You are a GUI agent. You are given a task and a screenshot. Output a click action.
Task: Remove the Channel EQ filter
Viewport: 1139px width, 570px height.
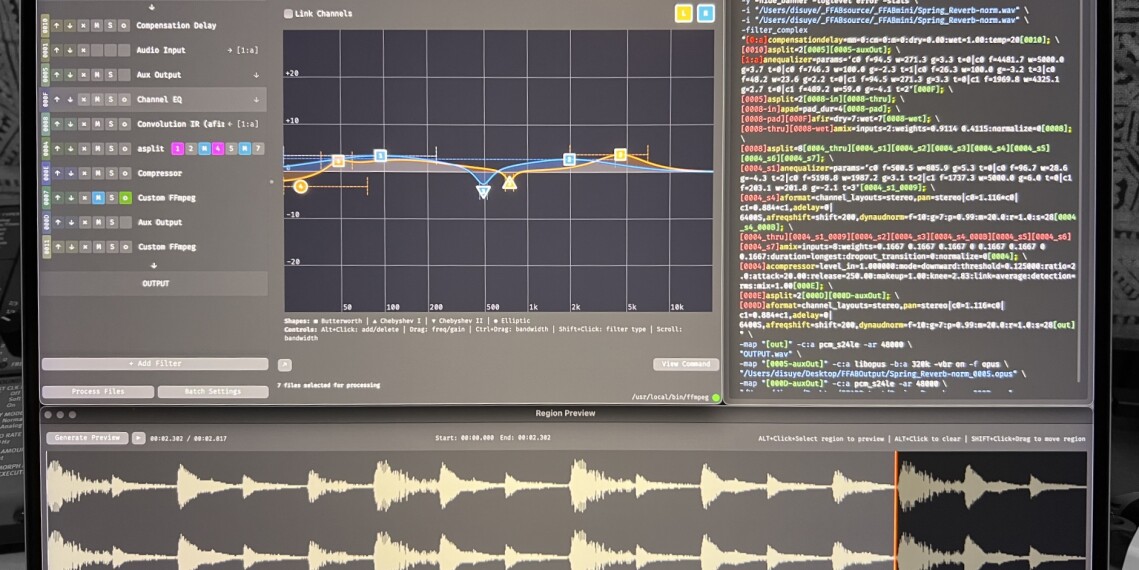(83, 100)
